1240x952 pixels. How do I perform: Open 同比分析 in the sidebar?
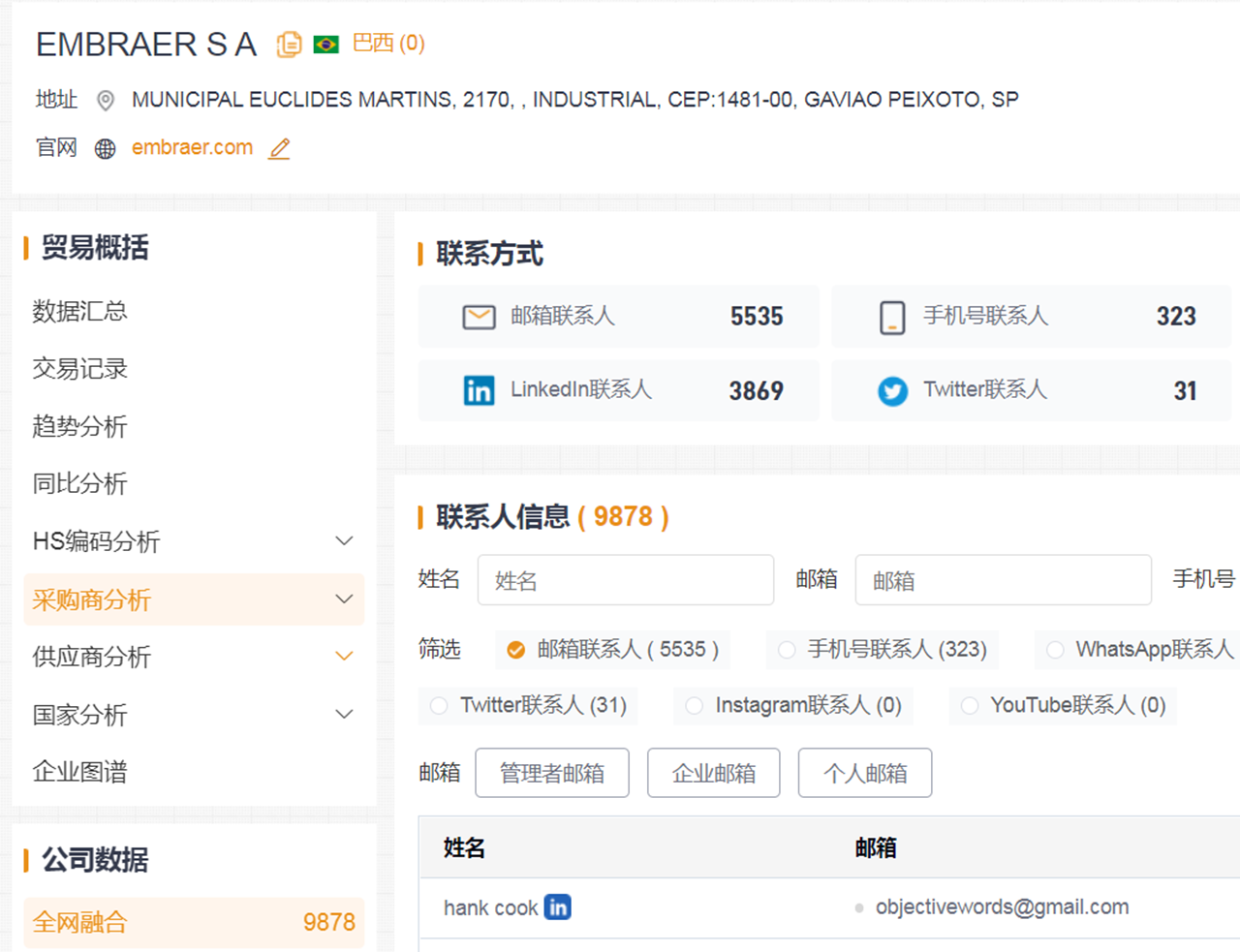pos(79,483)
